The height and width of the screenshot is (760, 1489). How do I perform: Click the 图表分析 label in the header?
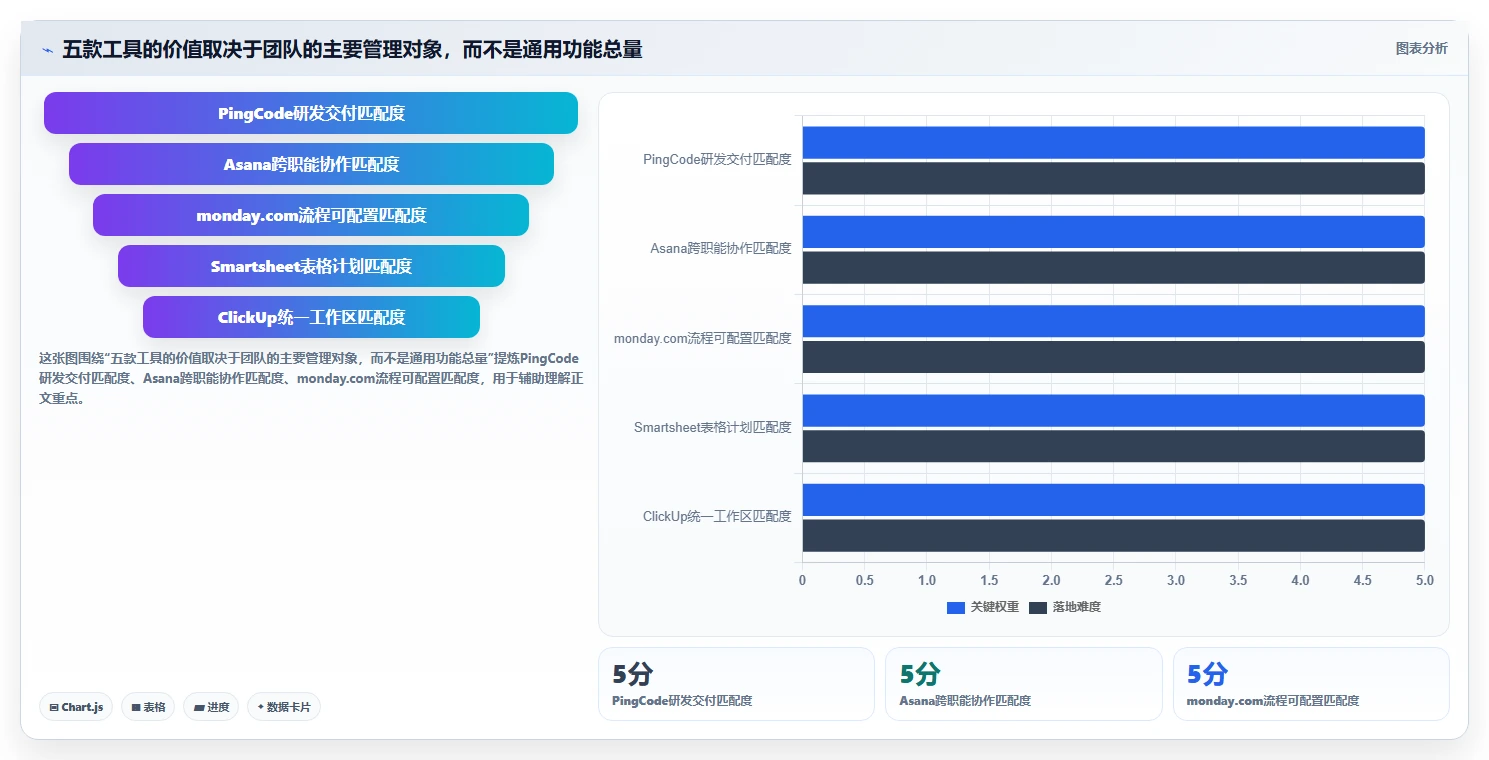tap(1421, 49)
